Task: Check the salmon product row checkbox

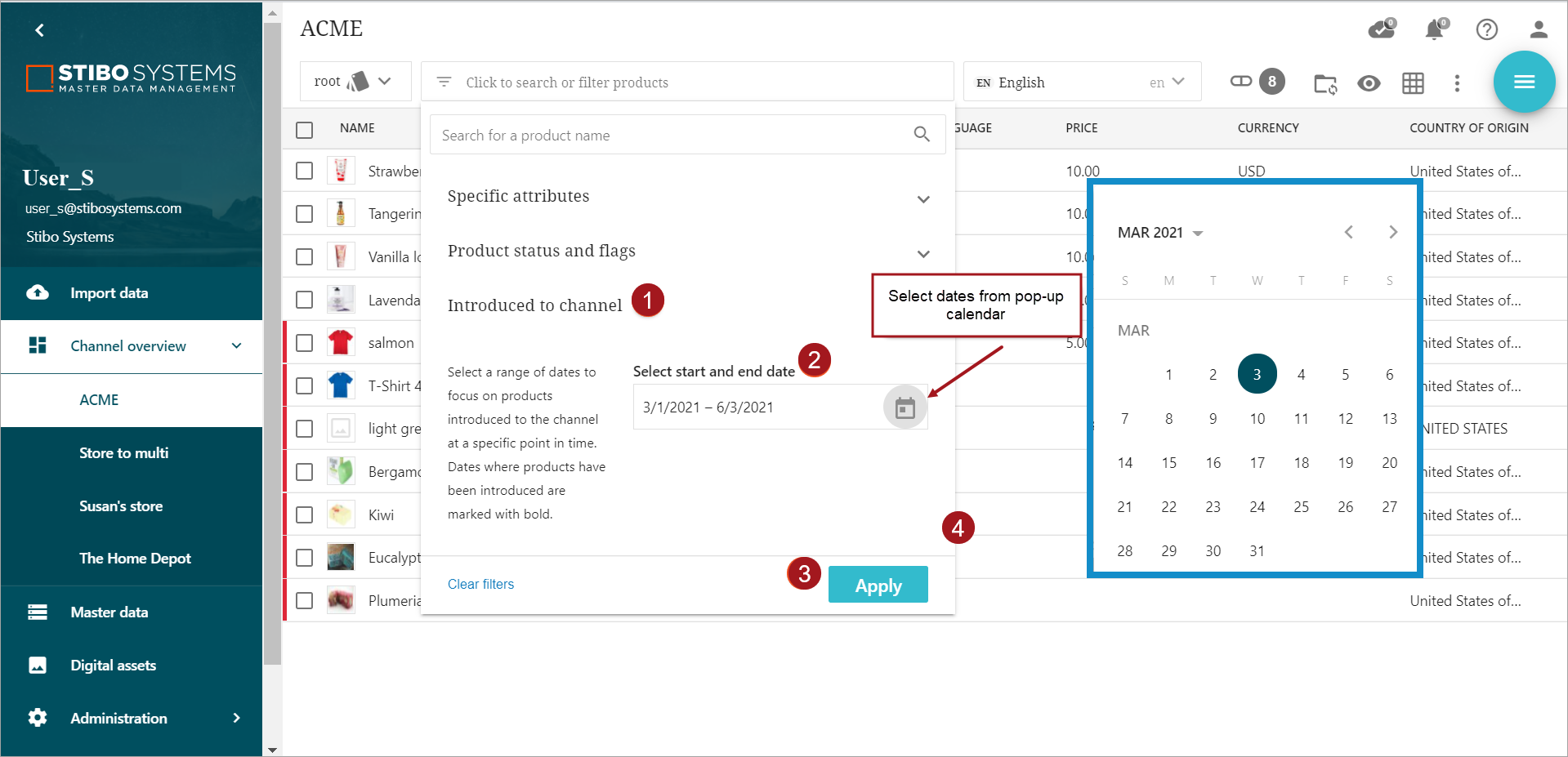Action: pyautogui.click(x=305, y=343)
